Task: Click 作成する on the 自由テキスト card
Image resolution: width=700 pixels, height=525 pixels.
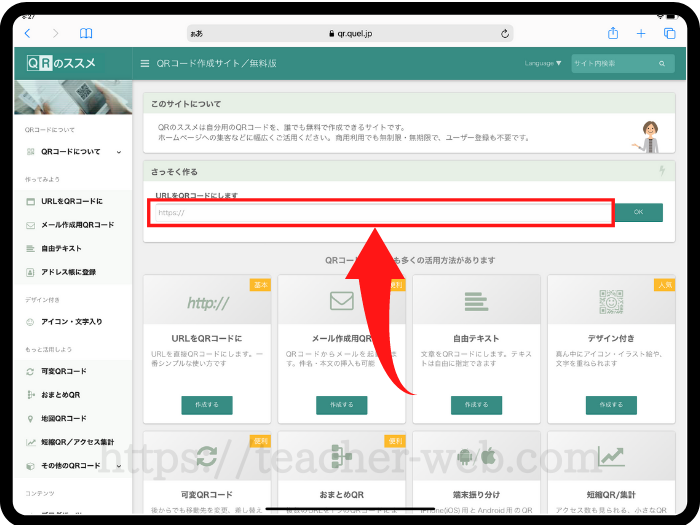Action: [476, 405]
